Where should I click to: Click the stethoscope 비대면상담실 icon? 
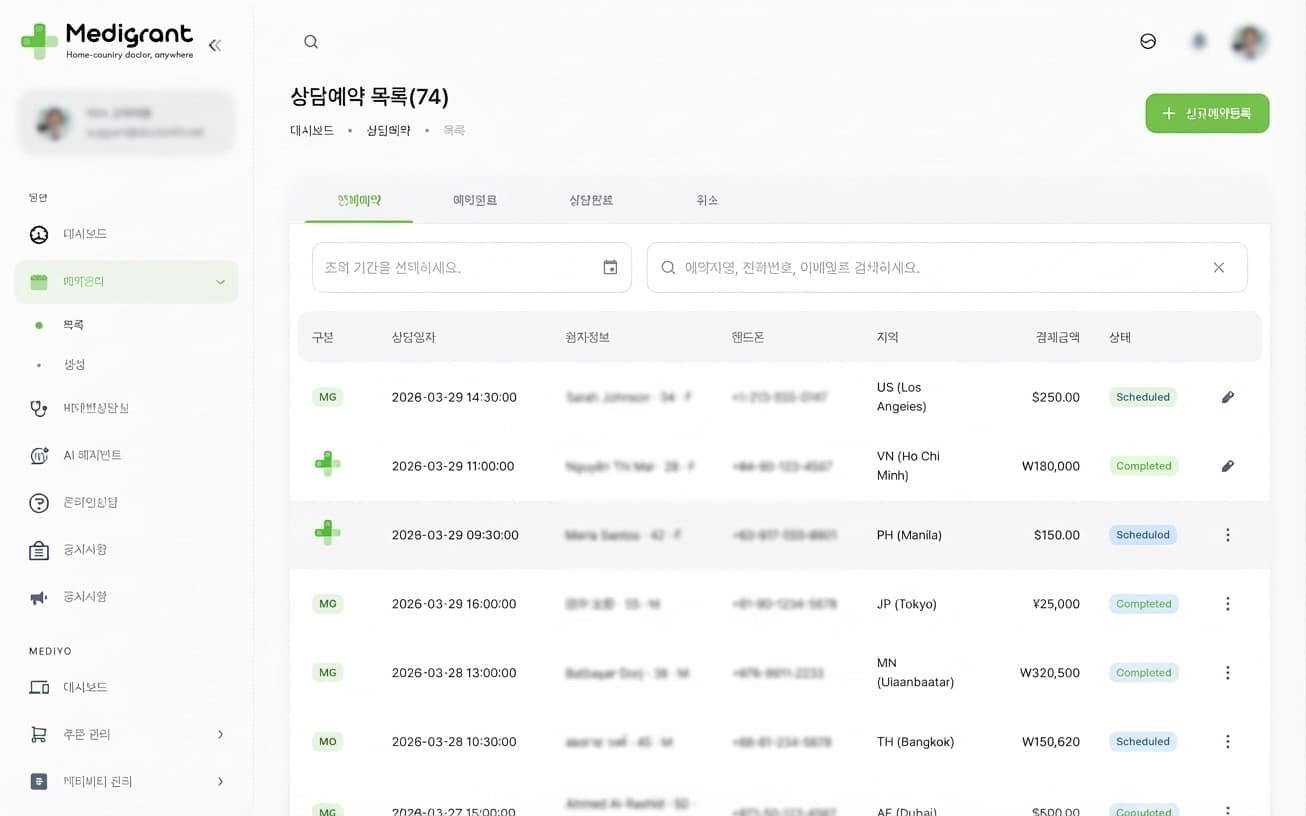pos(38,408)
